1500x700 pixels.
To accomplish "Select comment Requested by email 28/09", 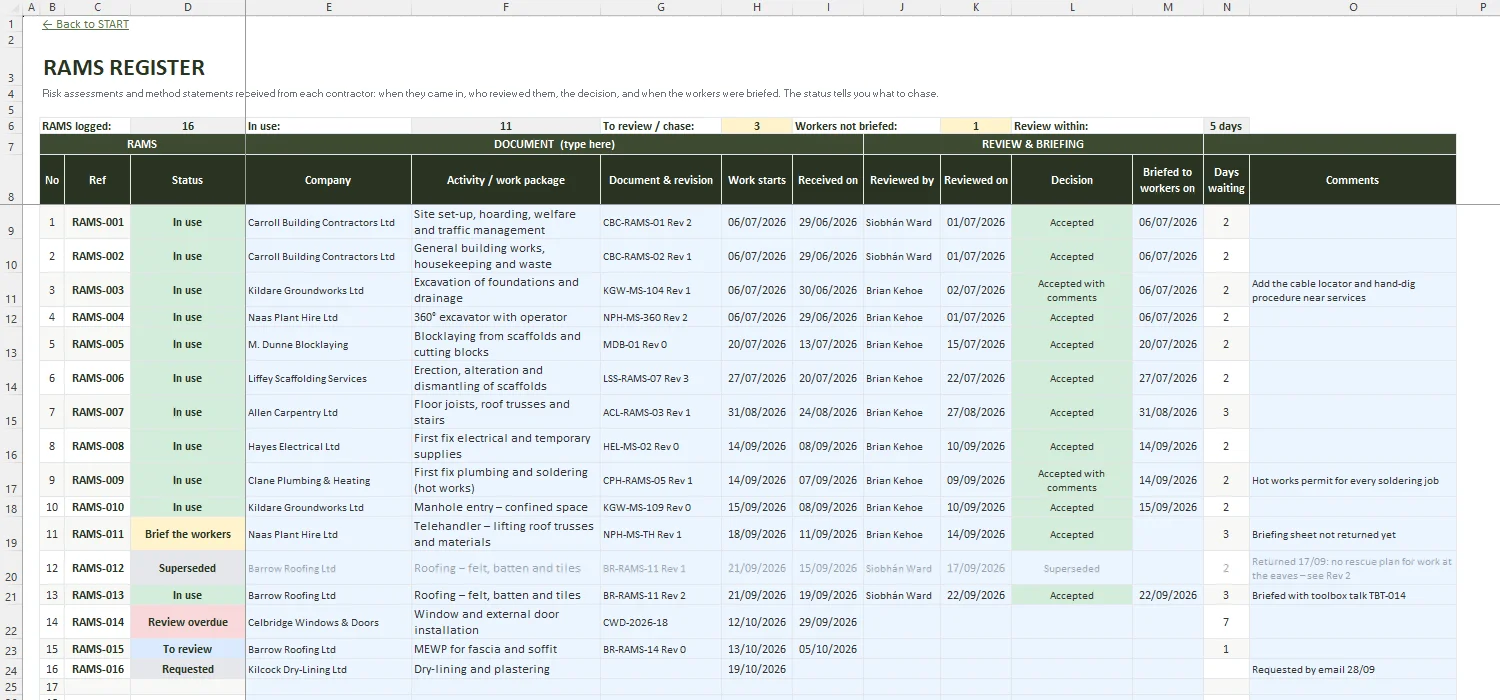I will coord(1352,669).
